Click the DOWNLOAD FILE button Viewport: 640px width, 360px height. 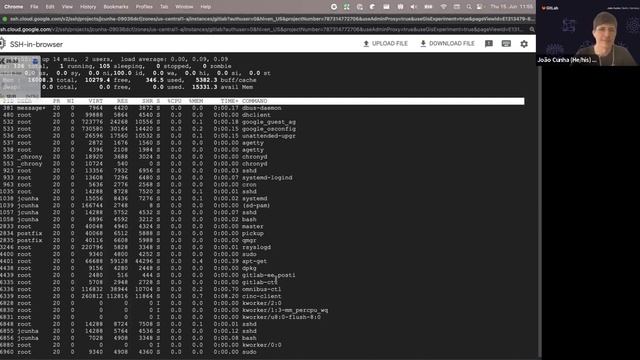[x=447, y=43]
